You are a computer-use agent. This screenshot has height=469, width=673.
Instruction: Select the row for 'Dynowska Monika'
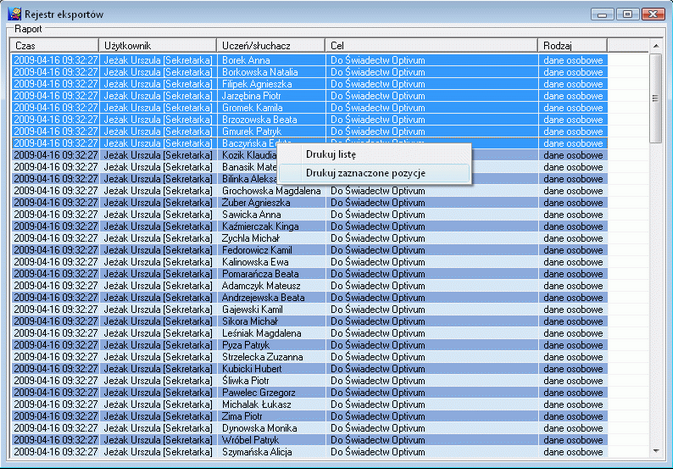point(309,428)
